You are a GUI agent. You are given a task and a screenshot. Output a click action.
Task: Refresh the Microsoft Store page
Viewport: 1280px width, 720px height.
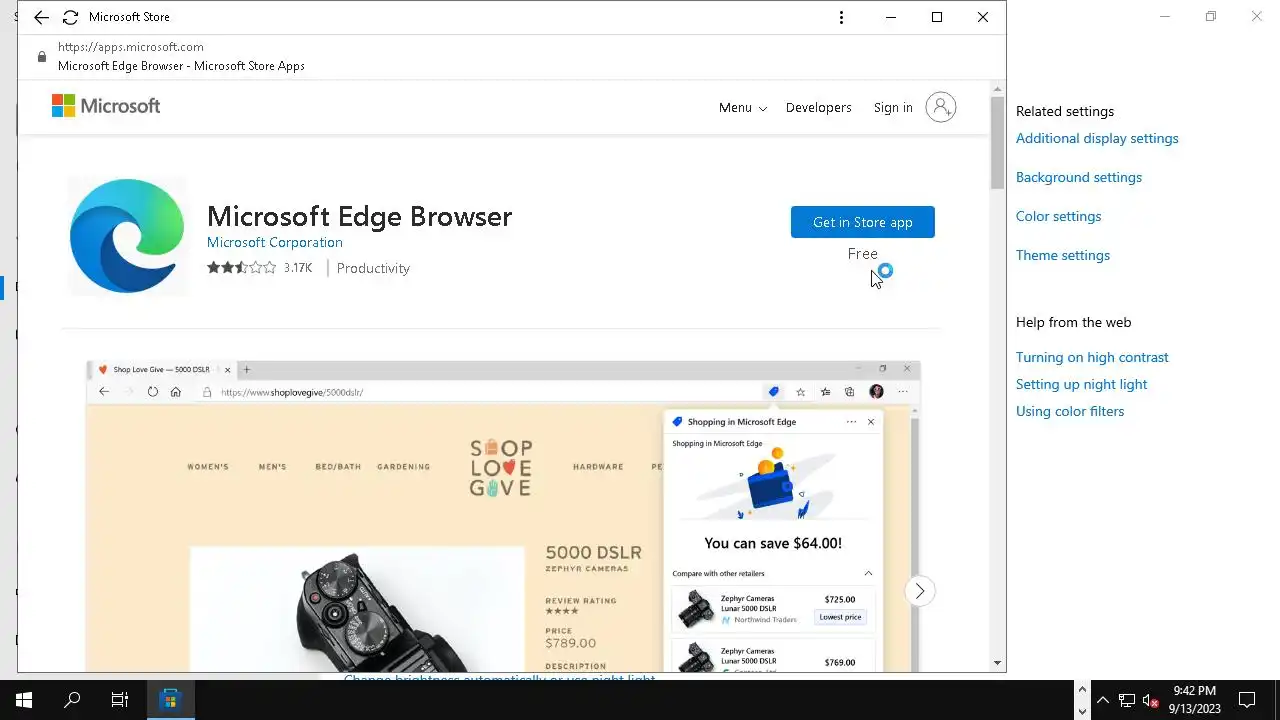click(70, 17)
